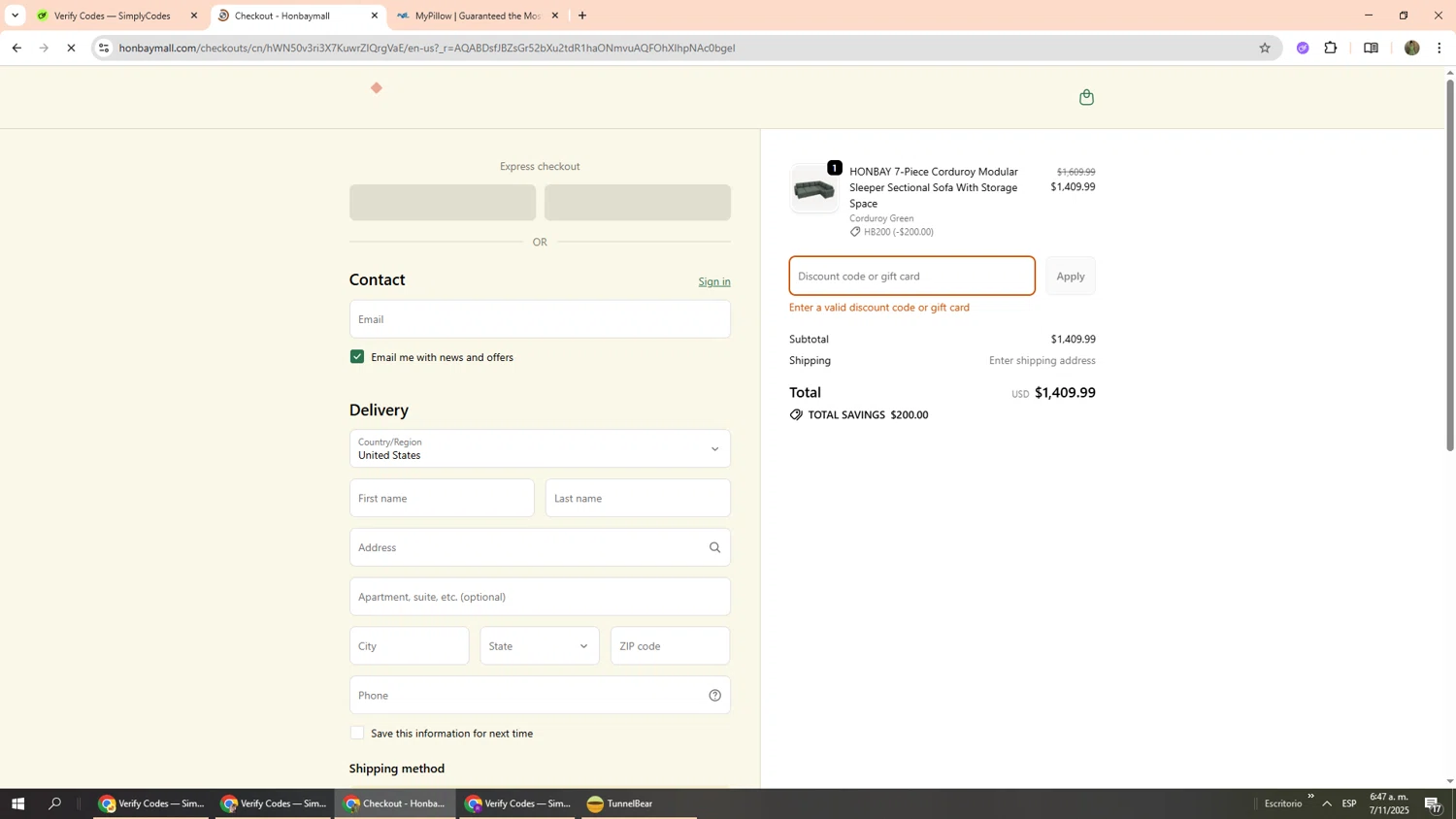Open Checkout Honbaymall taskbar window

coord(395,803)
